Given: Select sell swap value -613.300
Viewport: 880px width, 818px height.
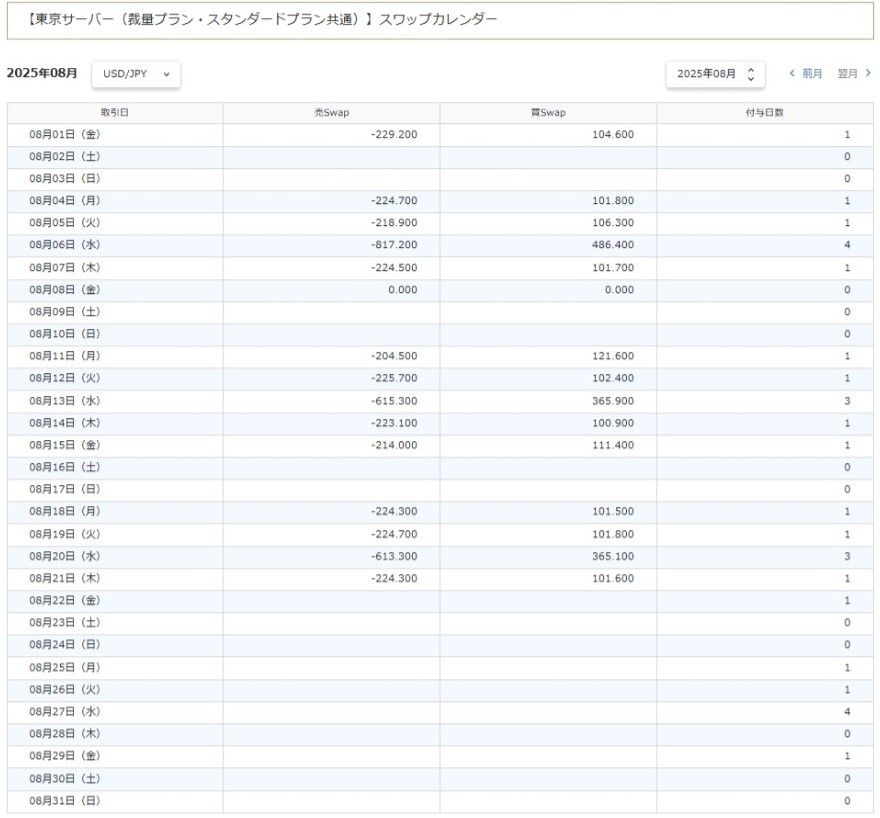Looking at the screenshot, I should 394,557.
